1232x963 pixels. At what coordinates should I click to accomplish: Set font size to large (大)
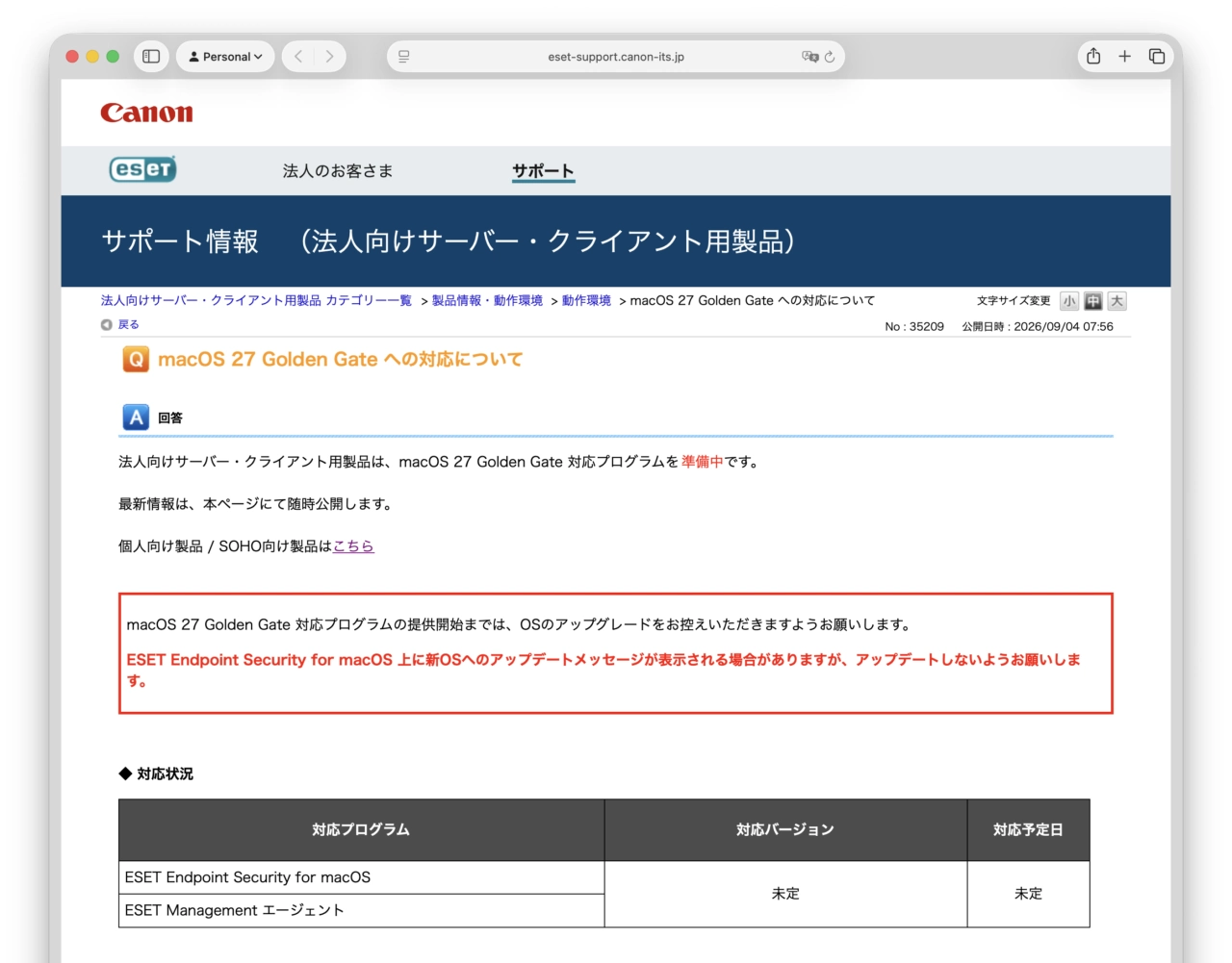(1116, 301)
